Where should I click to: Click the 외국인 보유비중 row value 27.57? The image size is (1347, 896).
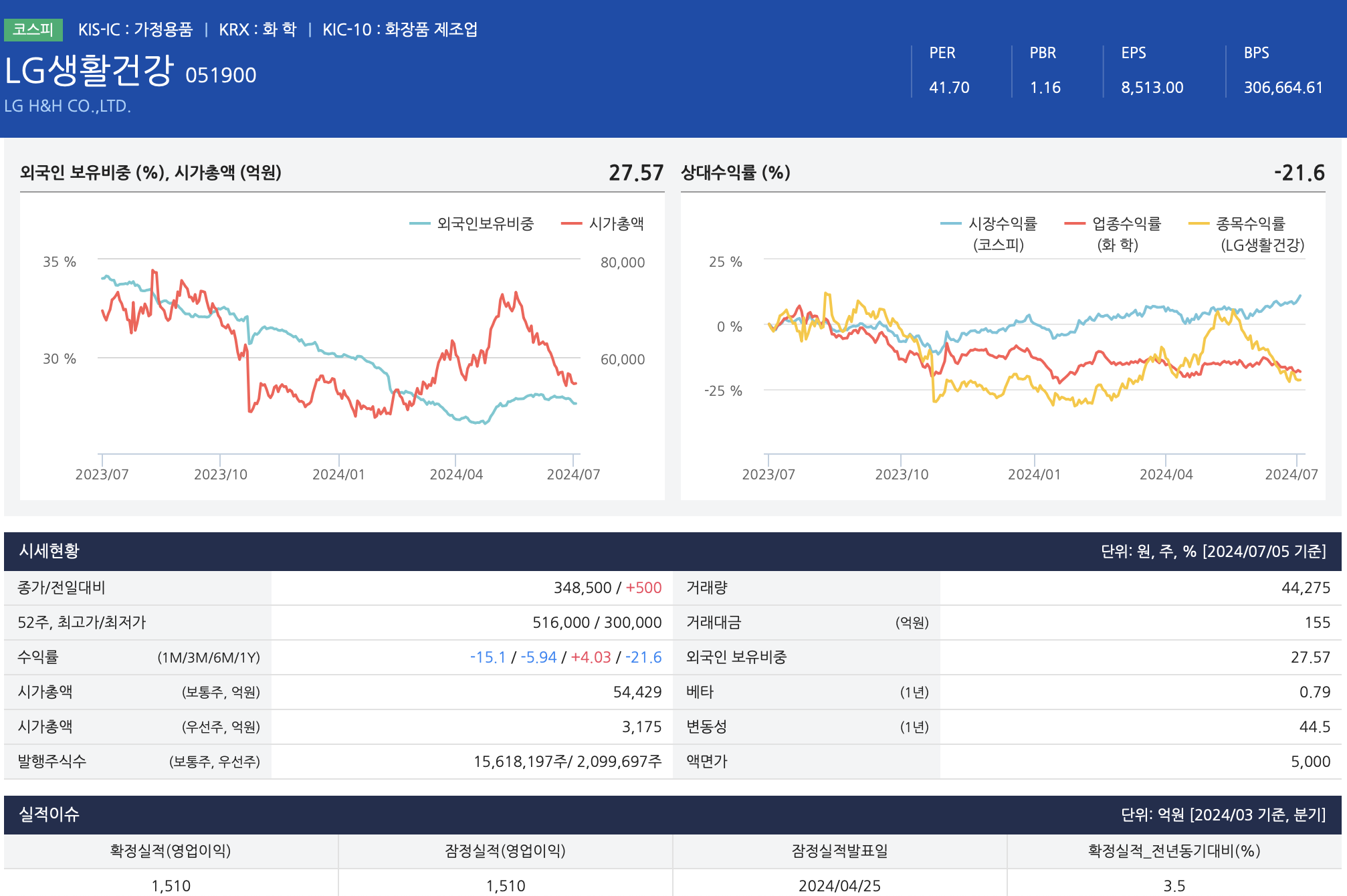tap(1310, 657)
